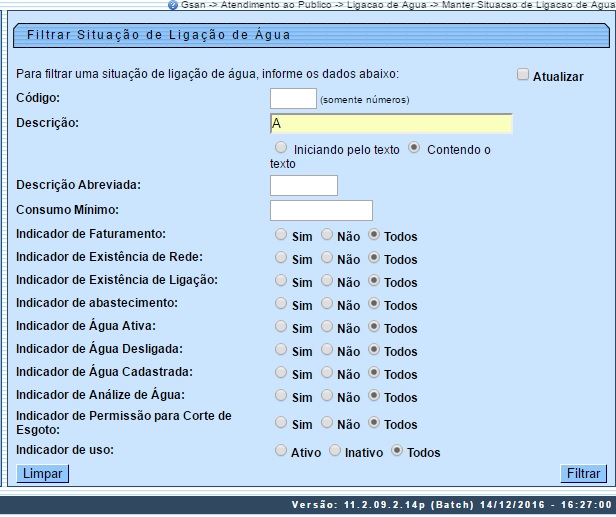Click the Código input field
The width and height of the screenshot is (616, 517).
pos(293,98)
